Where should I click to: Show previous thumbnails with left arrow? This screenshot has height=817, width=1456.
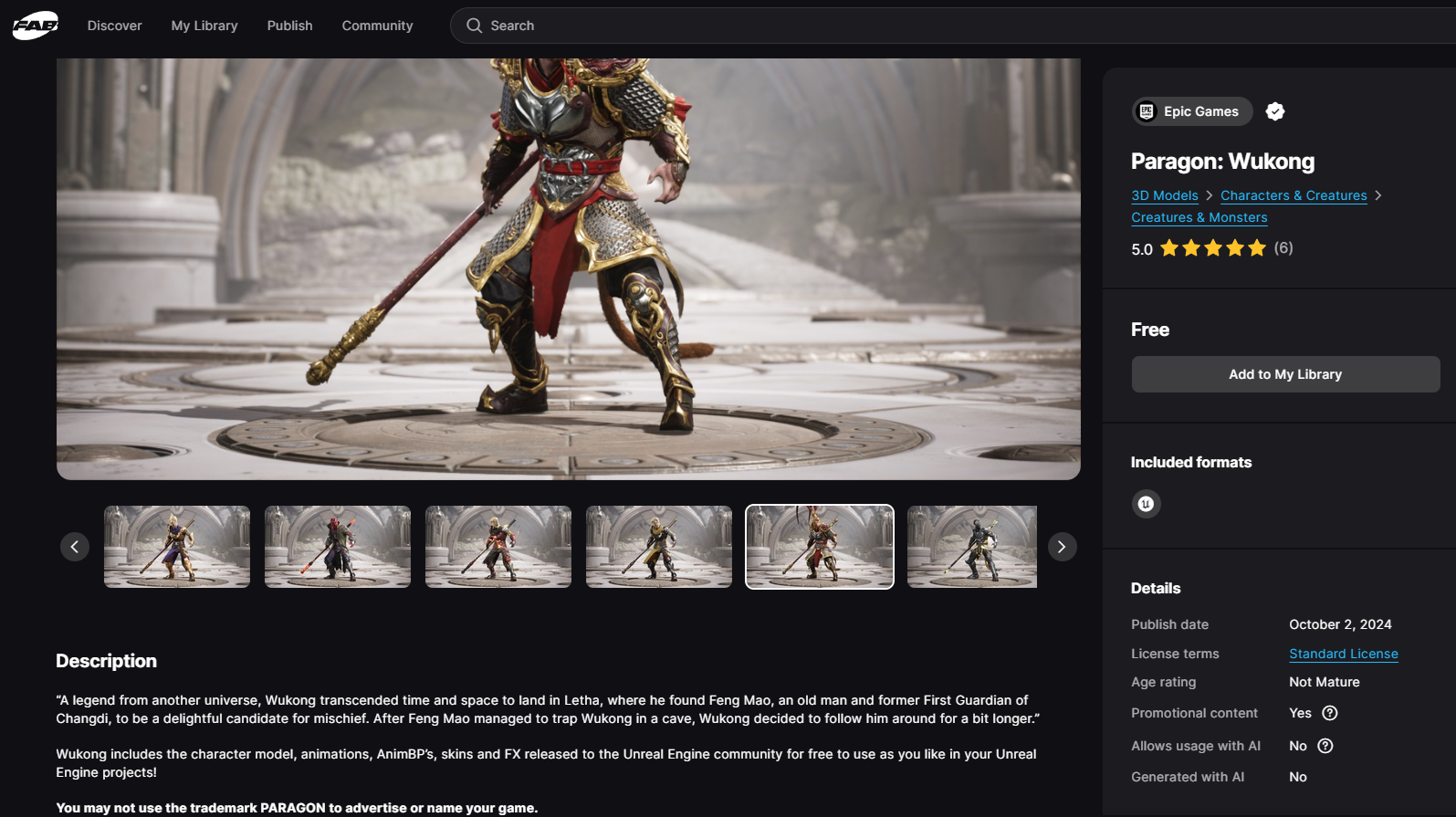coord(75,547)
